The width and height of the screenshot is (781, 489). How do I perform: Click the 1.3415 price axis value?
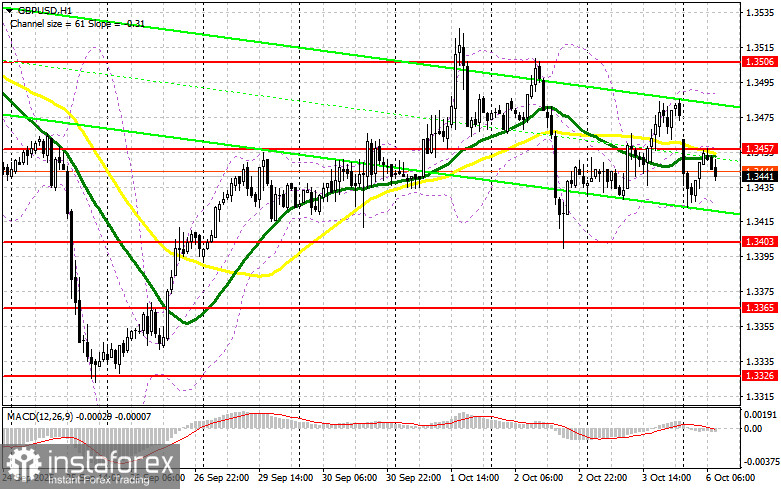click(x=760, y=222)
